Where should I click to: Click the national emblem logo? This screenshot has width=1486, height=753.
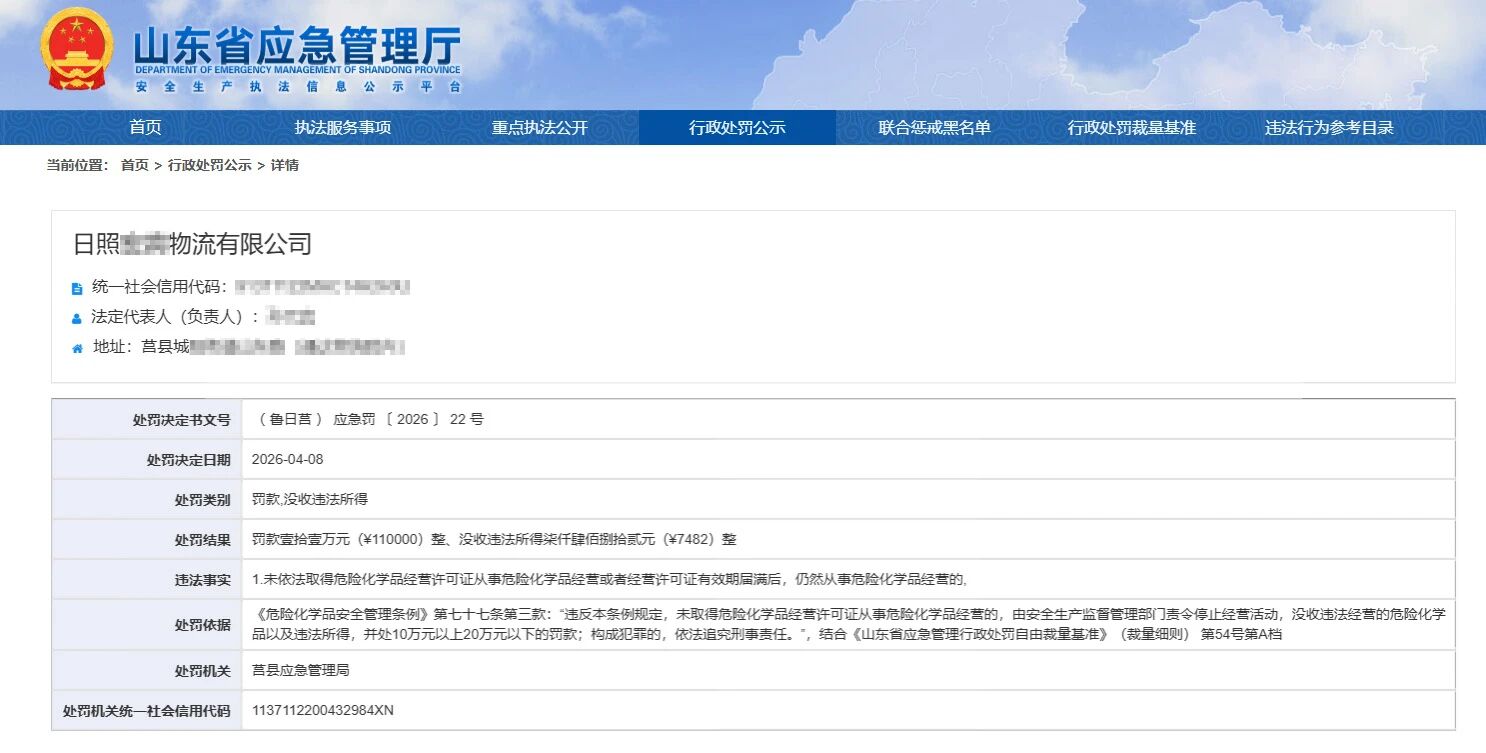coord(77,50)
